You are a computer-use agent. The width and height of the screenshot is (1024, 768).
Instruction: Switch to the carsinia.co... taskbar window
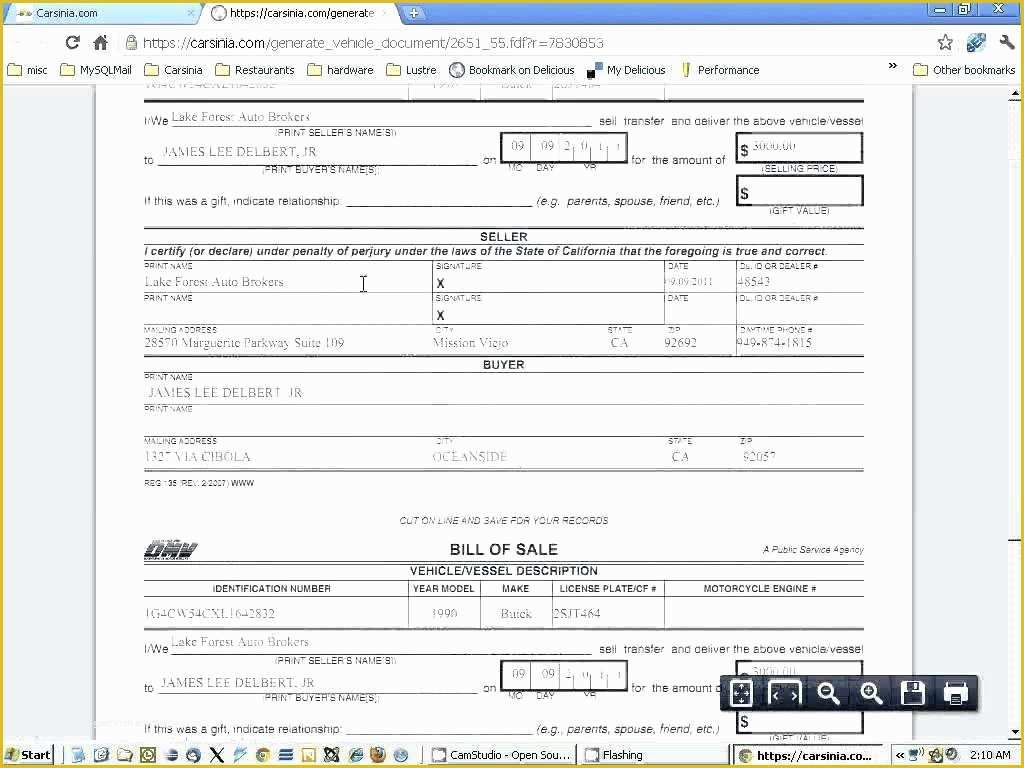tap(806, 755)
